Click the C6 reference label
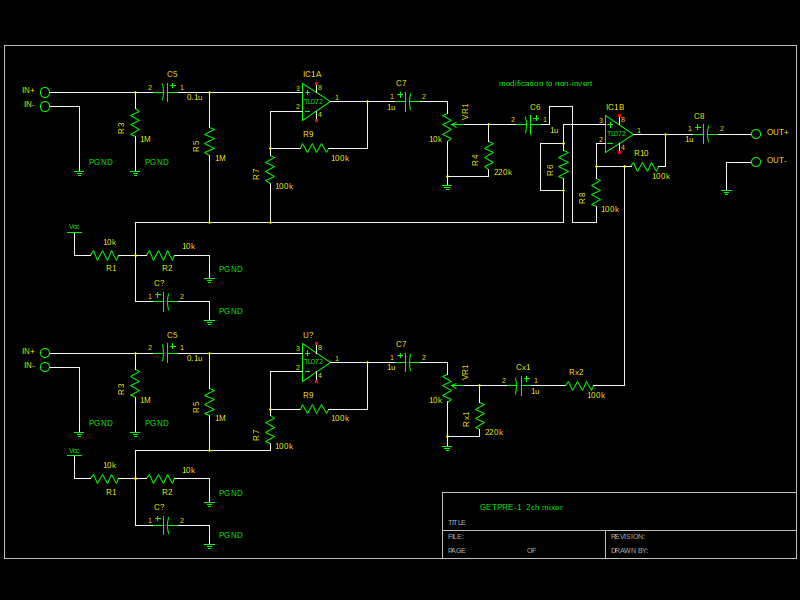The width and height of the screenshot is (800, 600). [535, 107]
